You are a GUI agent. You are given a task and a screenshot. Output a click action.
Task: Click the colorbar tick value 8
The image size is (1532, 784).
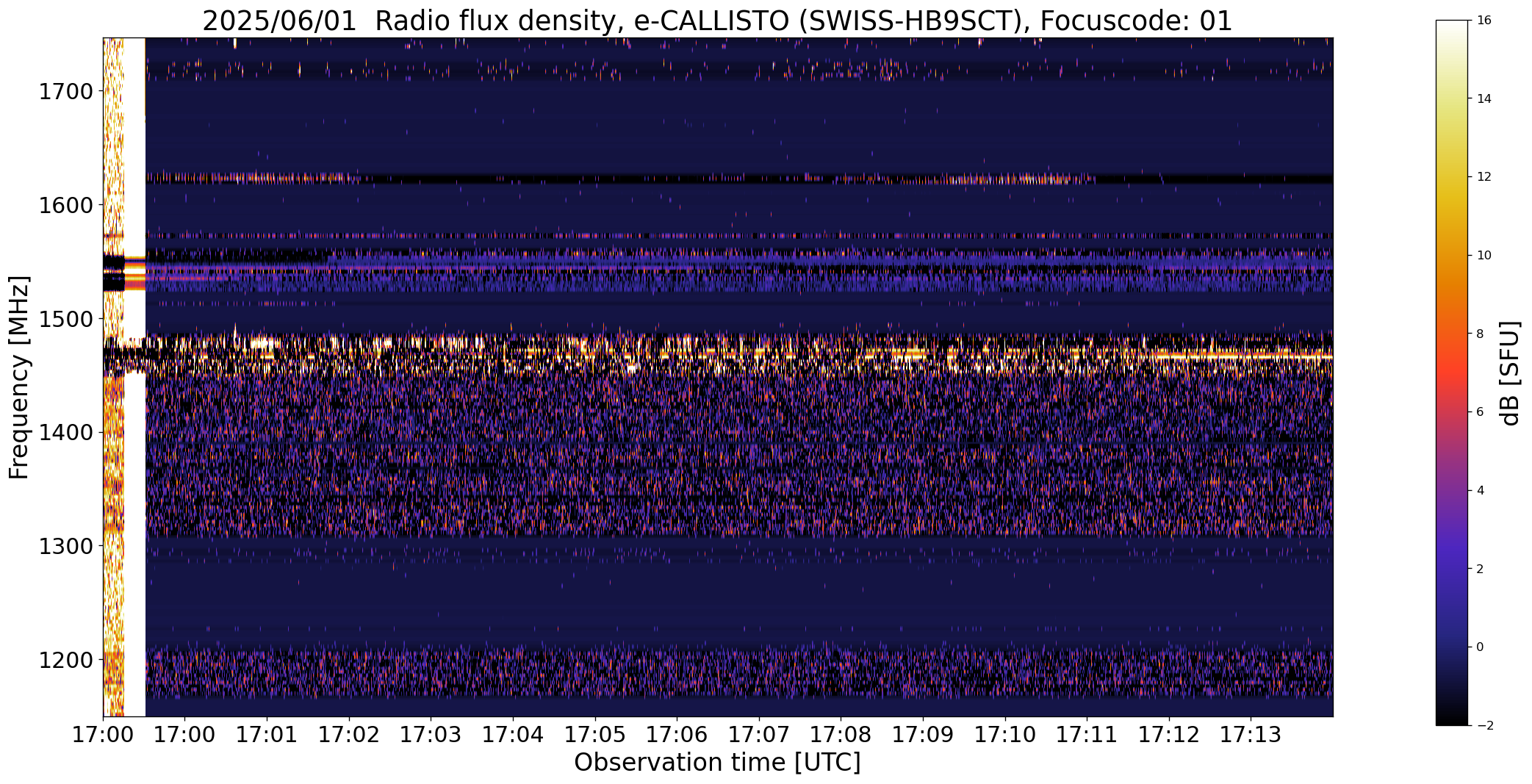(1481, 334)
